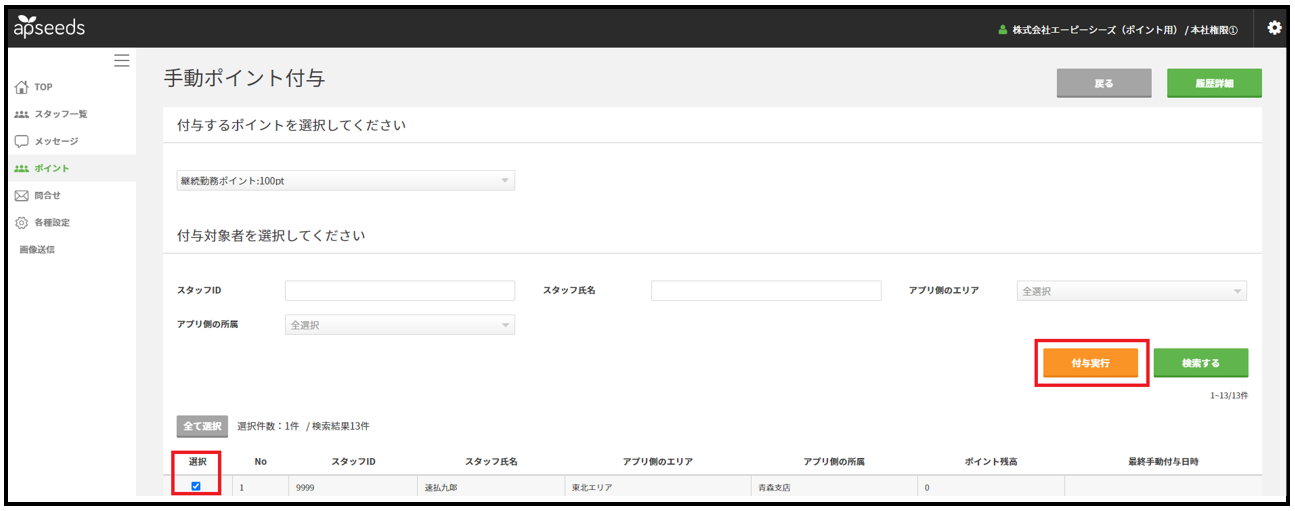The image size is (1295, 511).
Task: Click the スタッフ一覧 people icon
Action: 22,114
